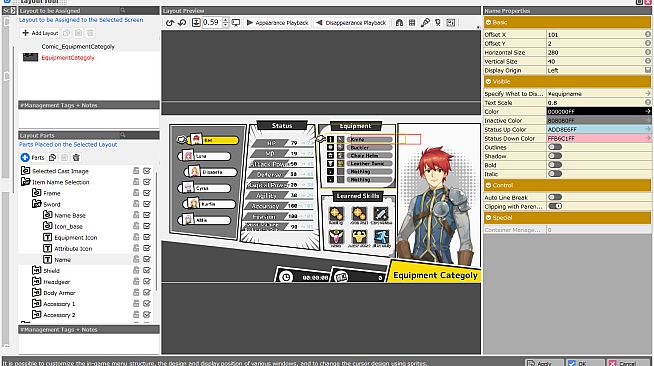Click the last panel icon in preview toolbar
Image resolution: width=654 pixels, height=366 pixels.
[x=450, y=23]
